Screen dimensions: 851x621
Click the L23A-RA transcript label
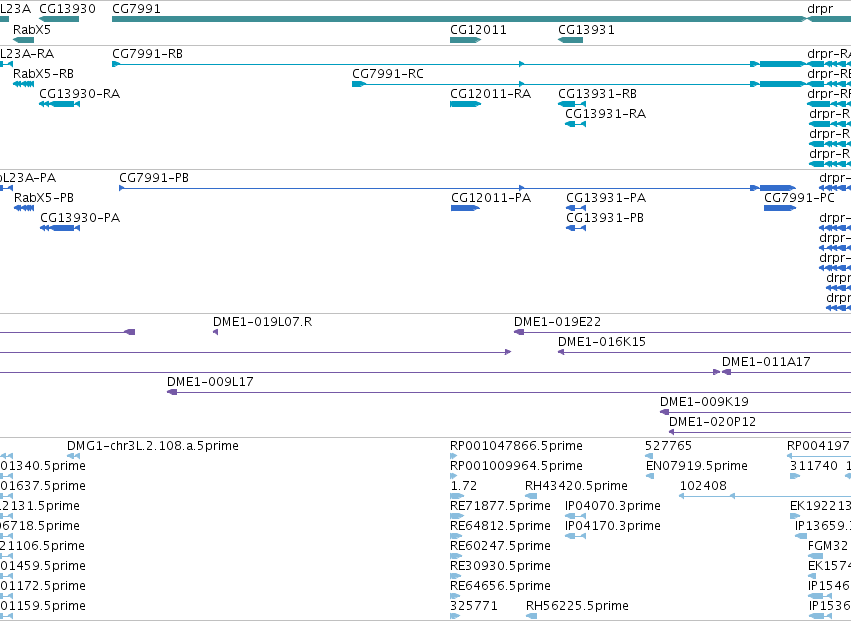[x=27, y=54]
